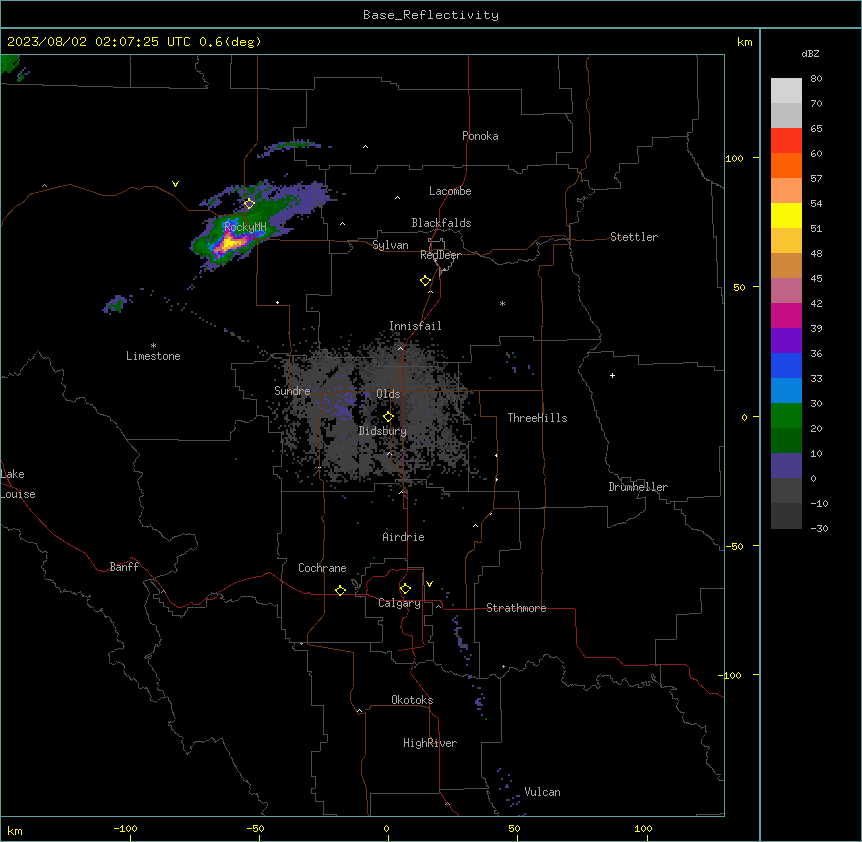862x842 pixels.
Task: Click the dBZ legend heading
Action: click(x=810, y=53)
